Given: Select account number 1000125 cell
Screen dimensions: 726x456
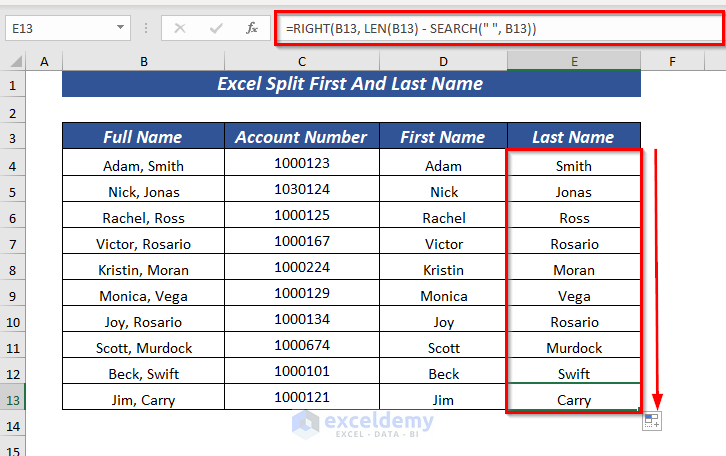Looking at the screenshot, I should (x=302, y=215).
